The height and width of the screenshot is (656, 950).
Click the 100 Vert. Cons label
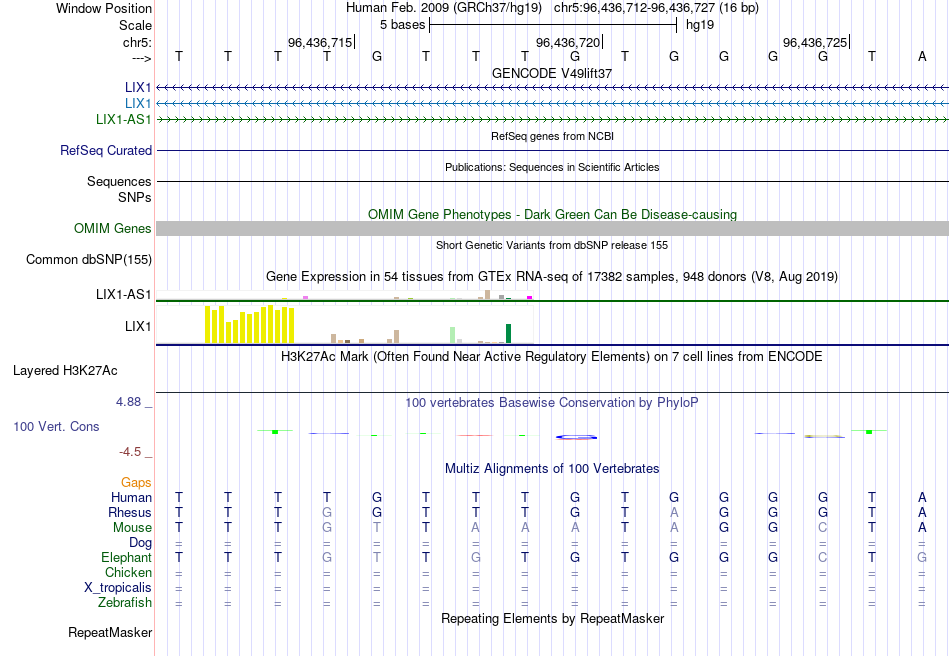point(56,426)
